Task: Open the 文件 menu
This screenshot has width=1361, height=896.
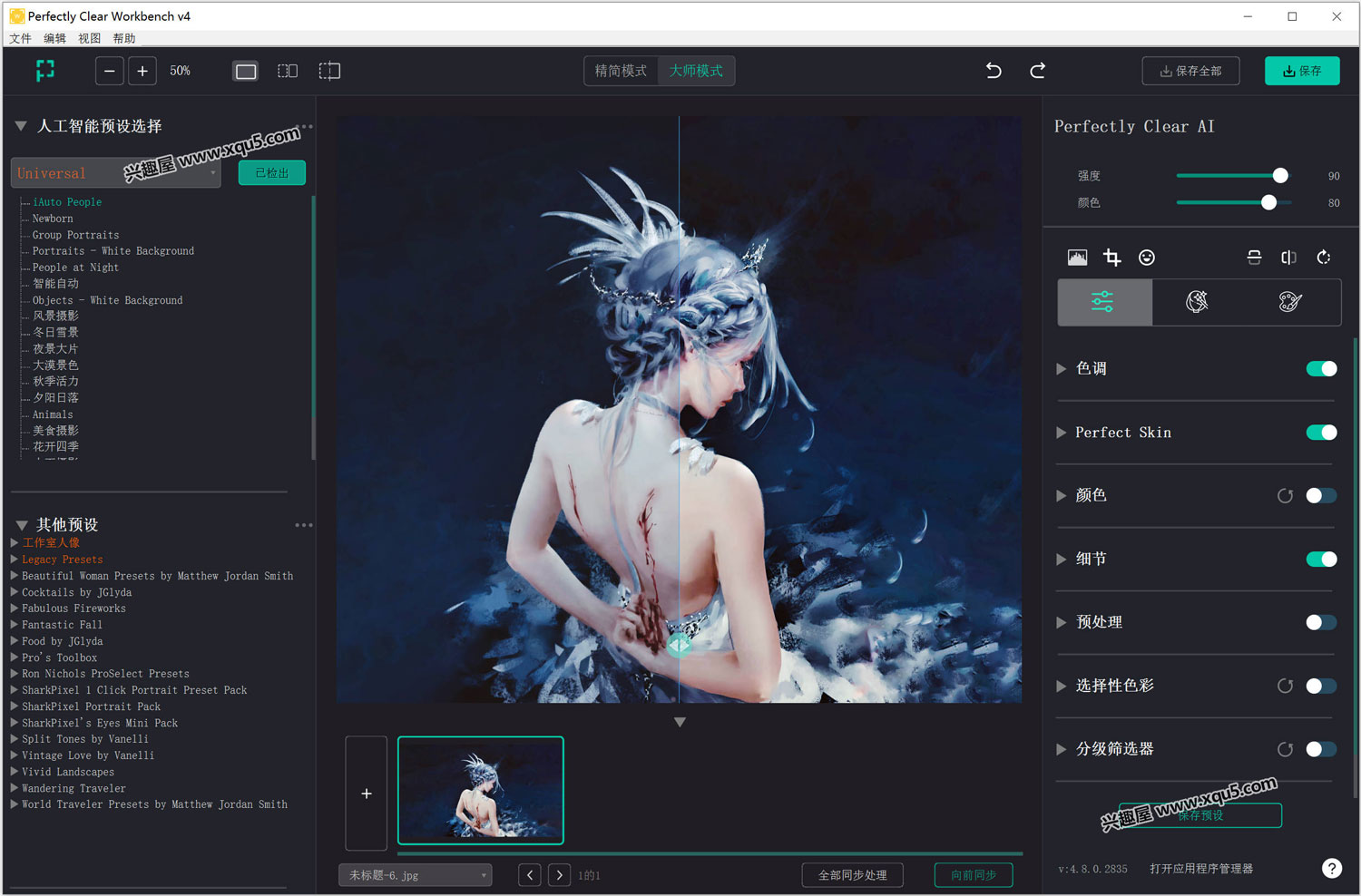Action: point(20,38)
